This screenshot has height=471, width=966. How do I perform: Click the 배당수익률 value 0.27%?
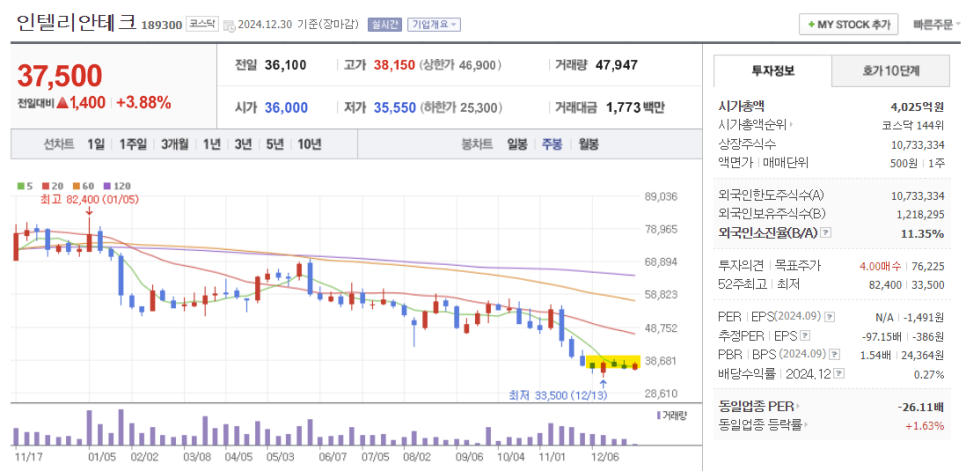(930, 374)
